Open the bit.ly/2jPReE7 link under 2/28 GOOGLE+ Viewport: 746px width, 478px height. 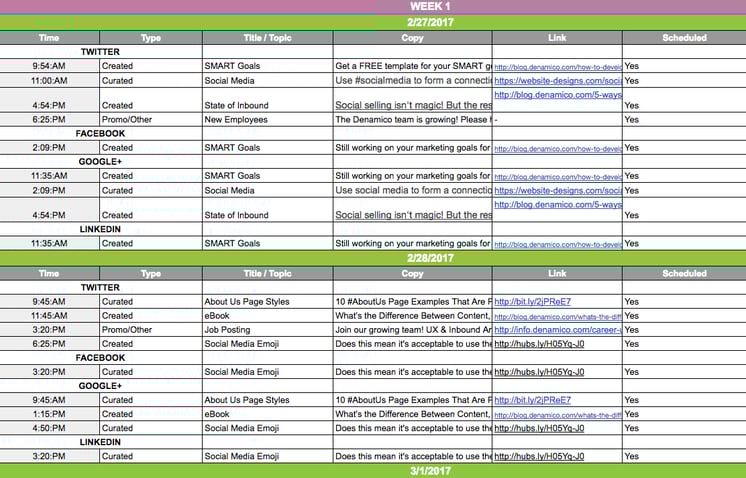(532, 400)
